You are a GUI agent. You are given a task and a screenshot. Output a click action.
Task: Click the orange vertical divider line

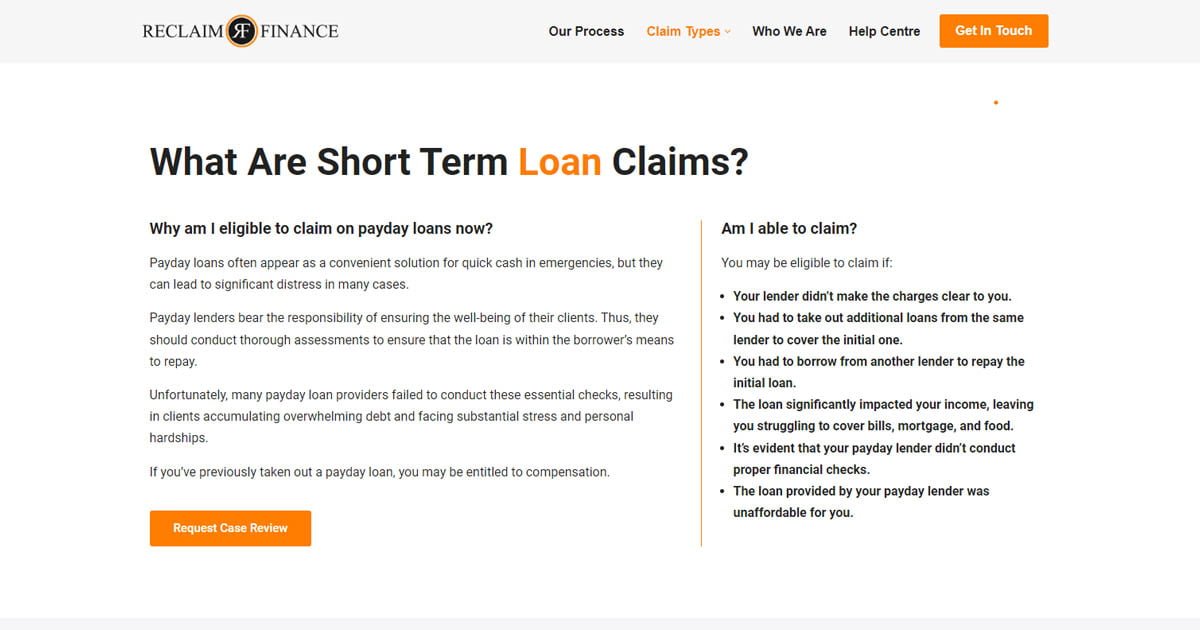[701, 383]
